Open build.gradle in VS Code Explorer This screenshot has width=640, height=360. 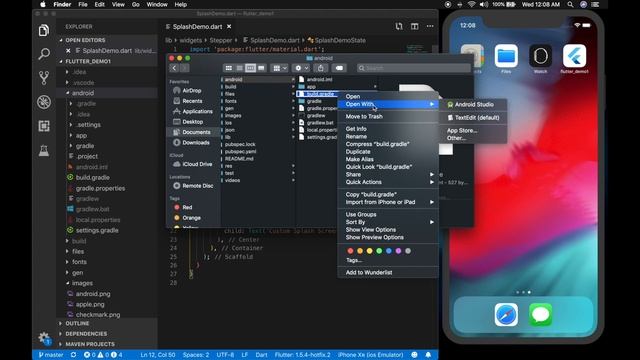(x=92, y=178)
